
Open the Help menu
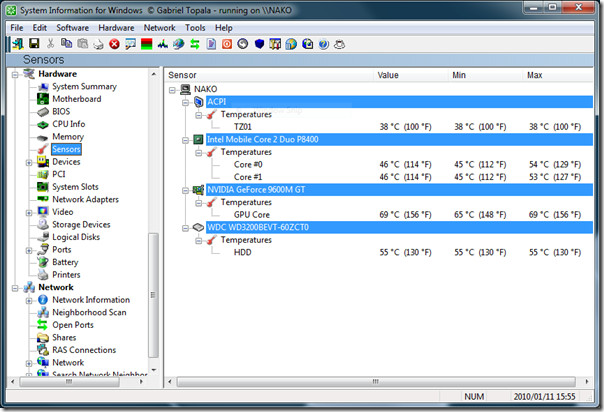(224, 28)
